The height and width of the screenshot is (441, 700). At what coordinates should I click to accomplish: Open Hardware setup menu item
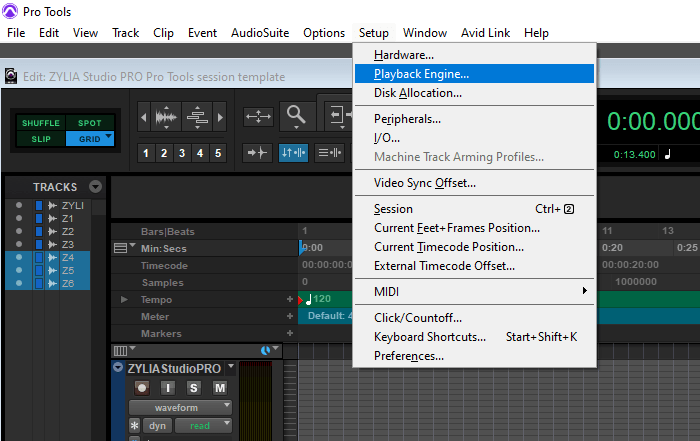tap(474, 55)
